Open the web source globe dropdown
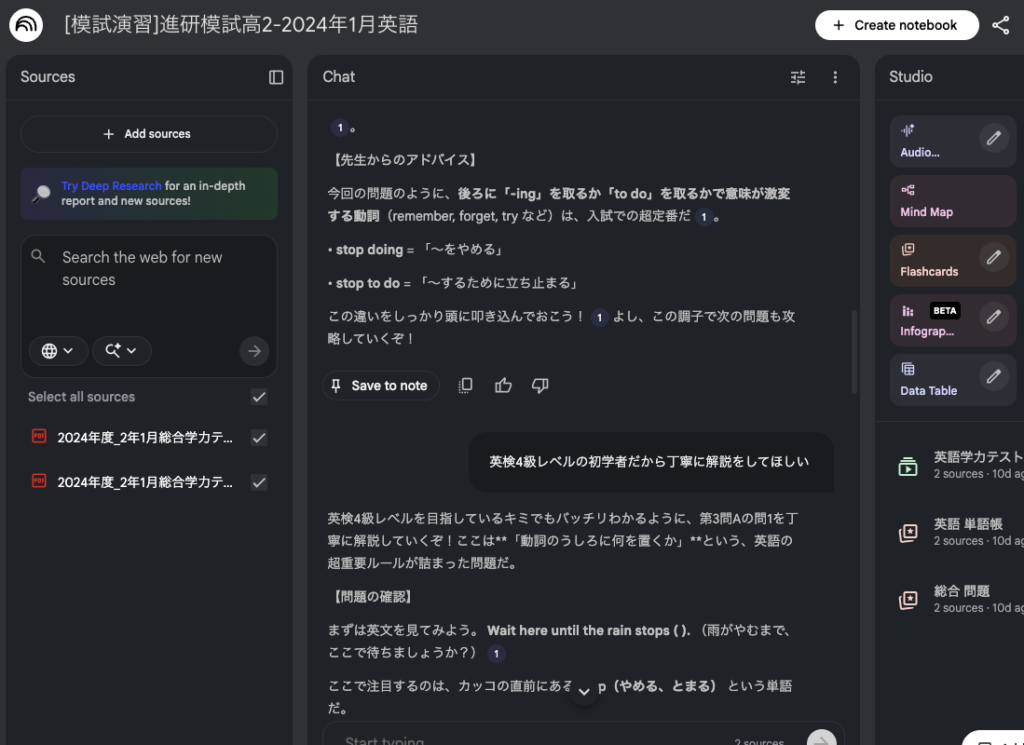The width and height of the screenshot is (1024, 745). [x=58, y=351]
